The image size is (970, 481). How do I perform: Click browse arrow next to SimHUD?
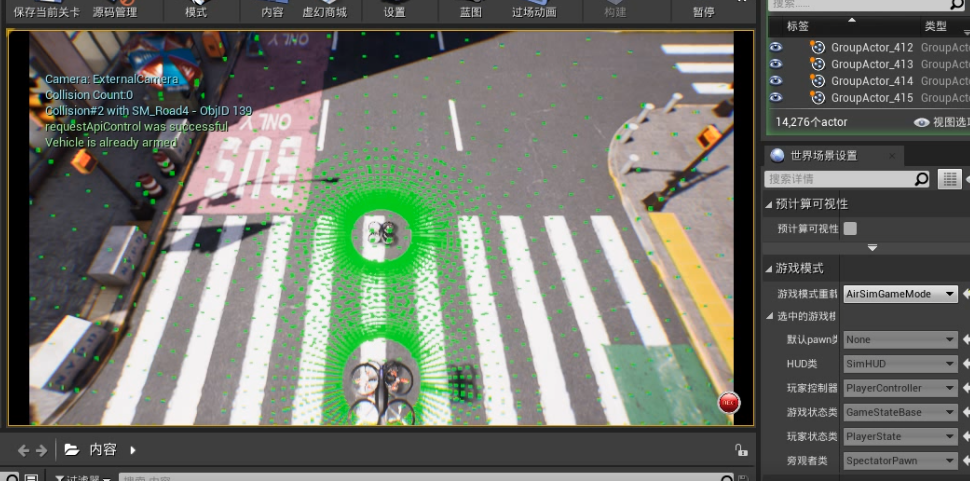tap(966, 364)
